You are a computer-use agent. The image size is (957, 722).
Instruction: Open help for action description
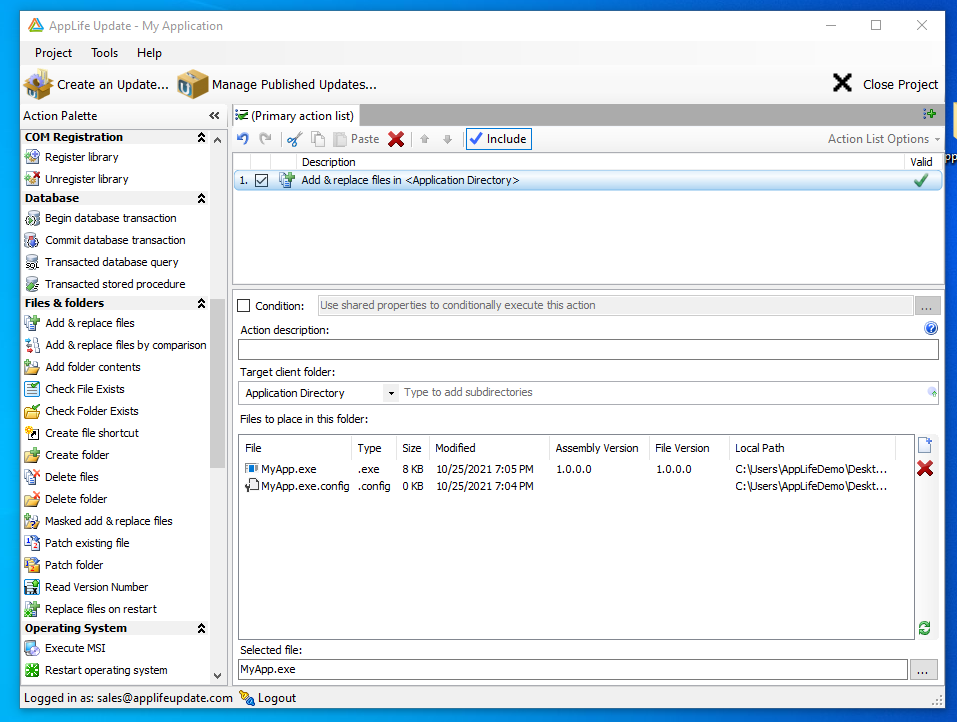[x=931, y=328]
